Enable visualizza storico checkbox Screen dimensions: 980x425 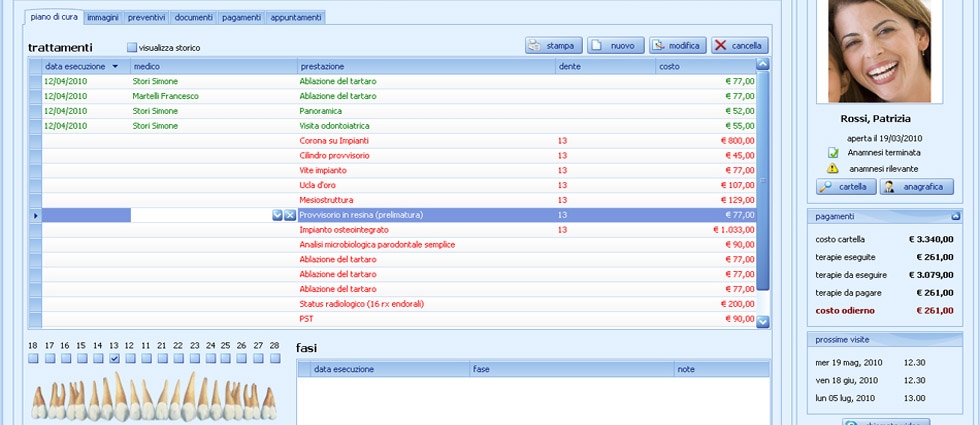click(x=131, y=48)
